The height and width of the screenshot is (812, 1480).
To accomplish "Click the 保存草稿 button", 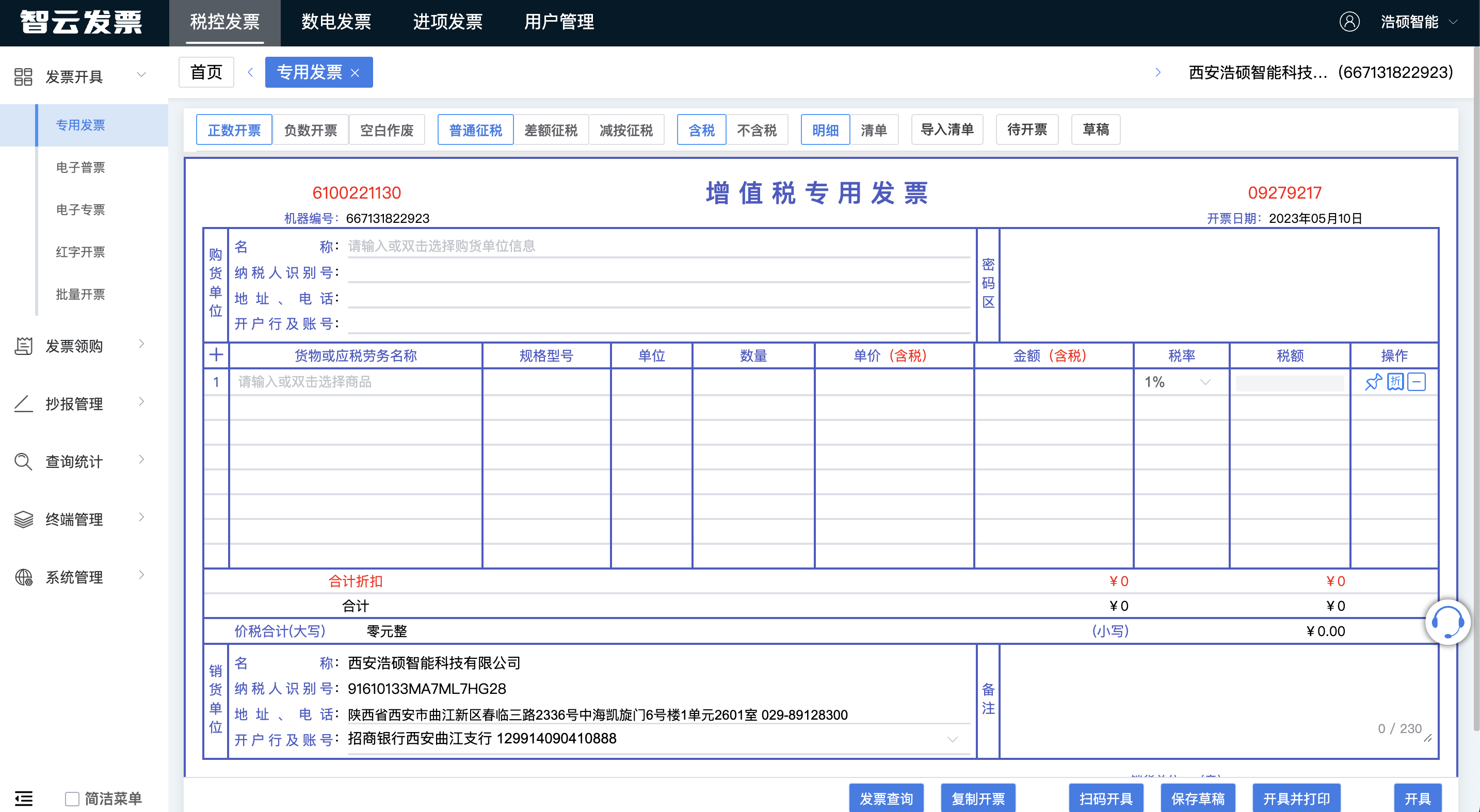I will coord(1198,798).
